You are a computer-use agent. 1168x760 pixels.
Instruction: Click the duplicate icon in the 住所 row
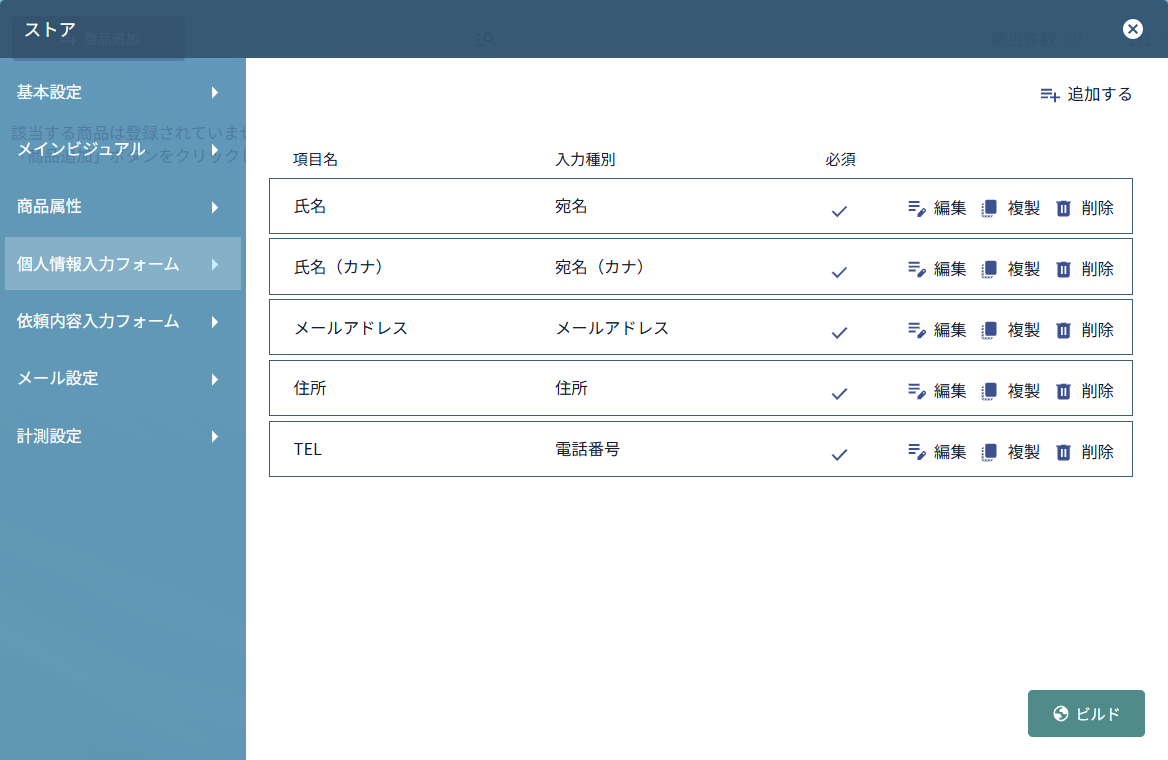coord(989,392)
